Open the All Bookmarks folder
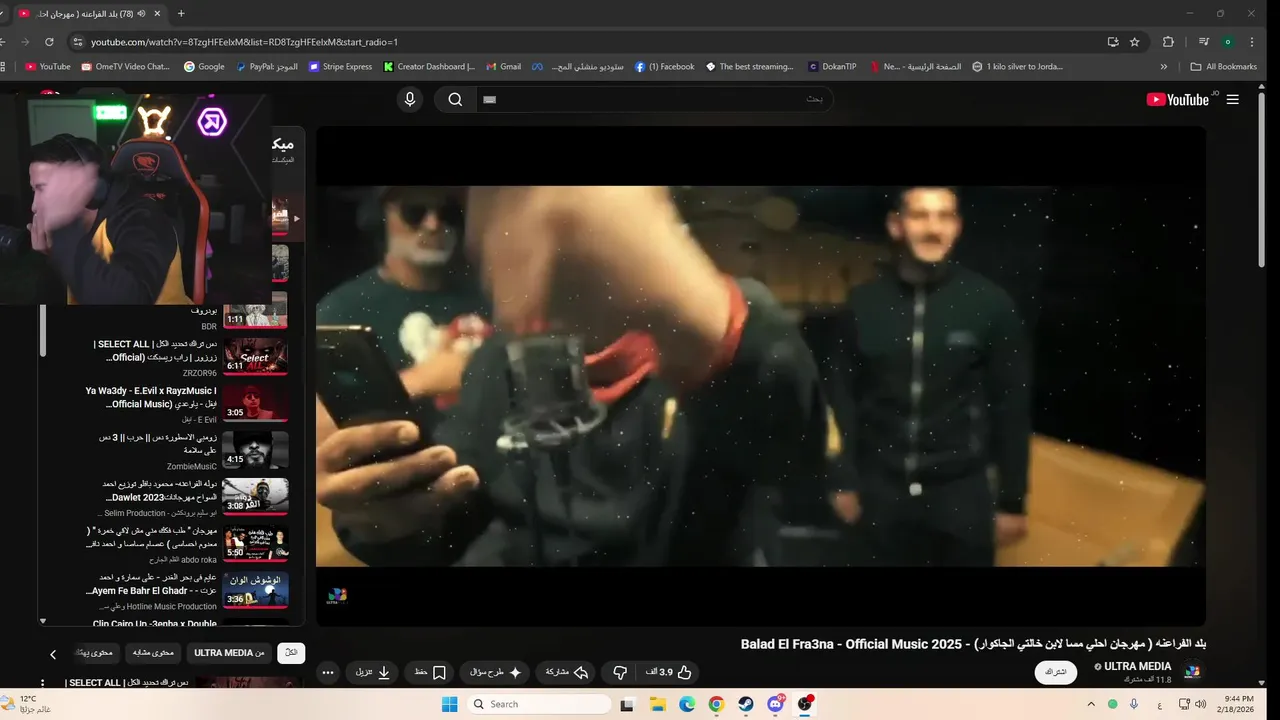Image resolution: width=1280 pixels, height=720 pixels. coord(1223,67)
